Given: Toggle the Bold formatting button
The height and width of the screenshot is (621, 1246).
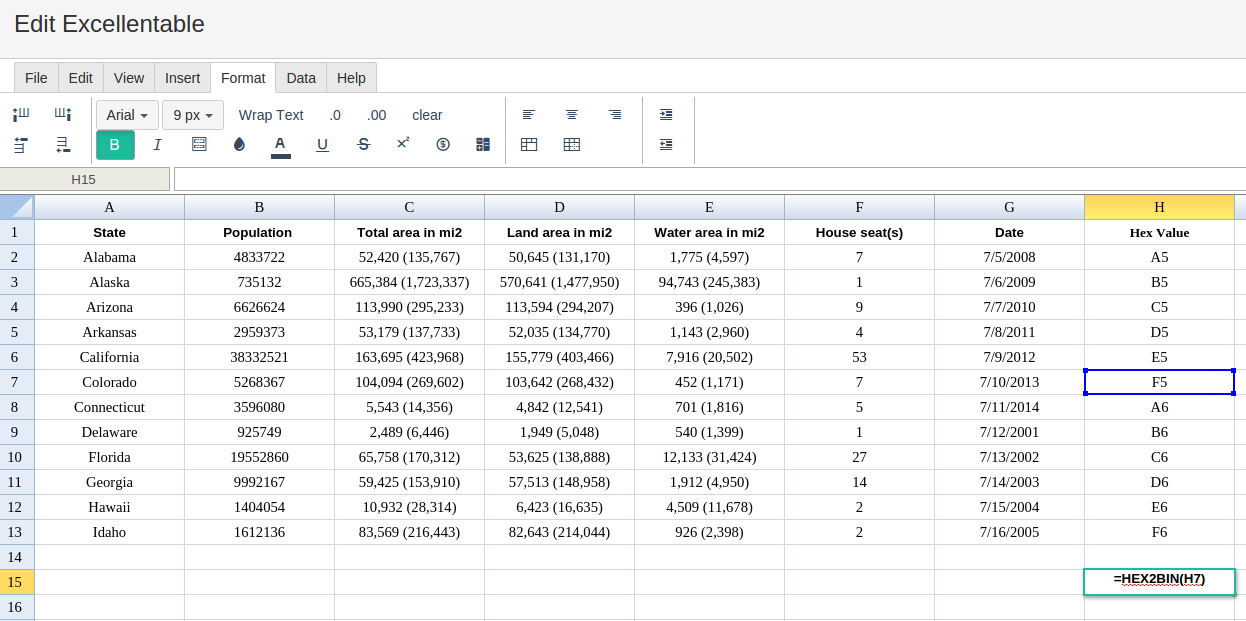Looking at the screenshot, I should [x=115, y=145].
